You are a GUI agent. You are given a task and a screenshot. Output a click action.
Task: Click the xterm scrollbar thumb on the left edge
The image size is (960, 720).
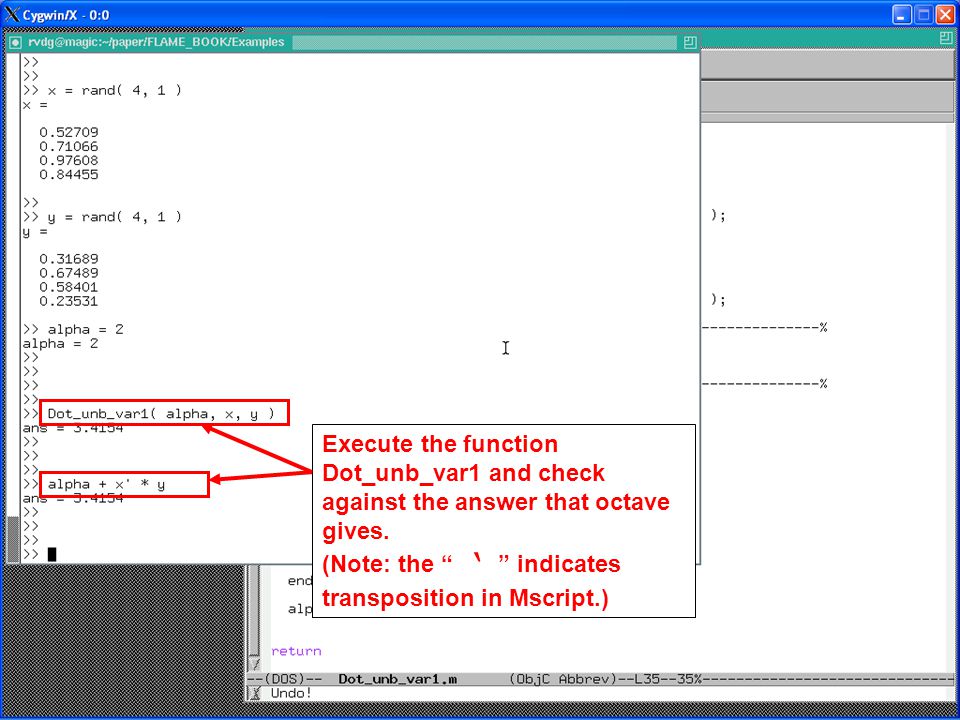point(13,539)
